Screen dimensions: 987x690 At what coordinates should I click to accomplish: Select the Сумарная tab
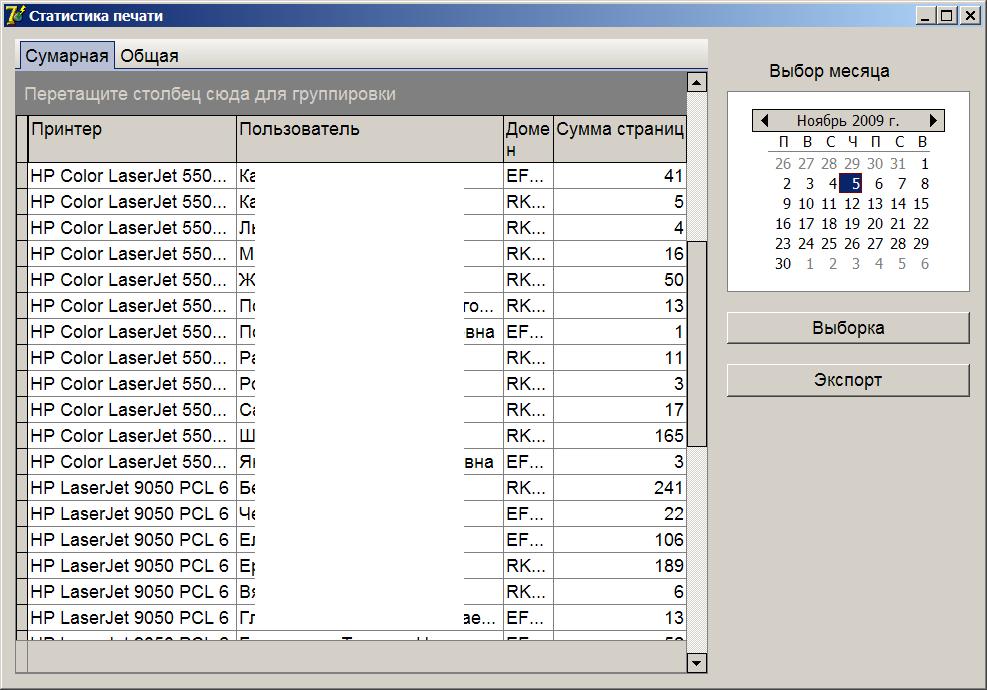[67, 56]
